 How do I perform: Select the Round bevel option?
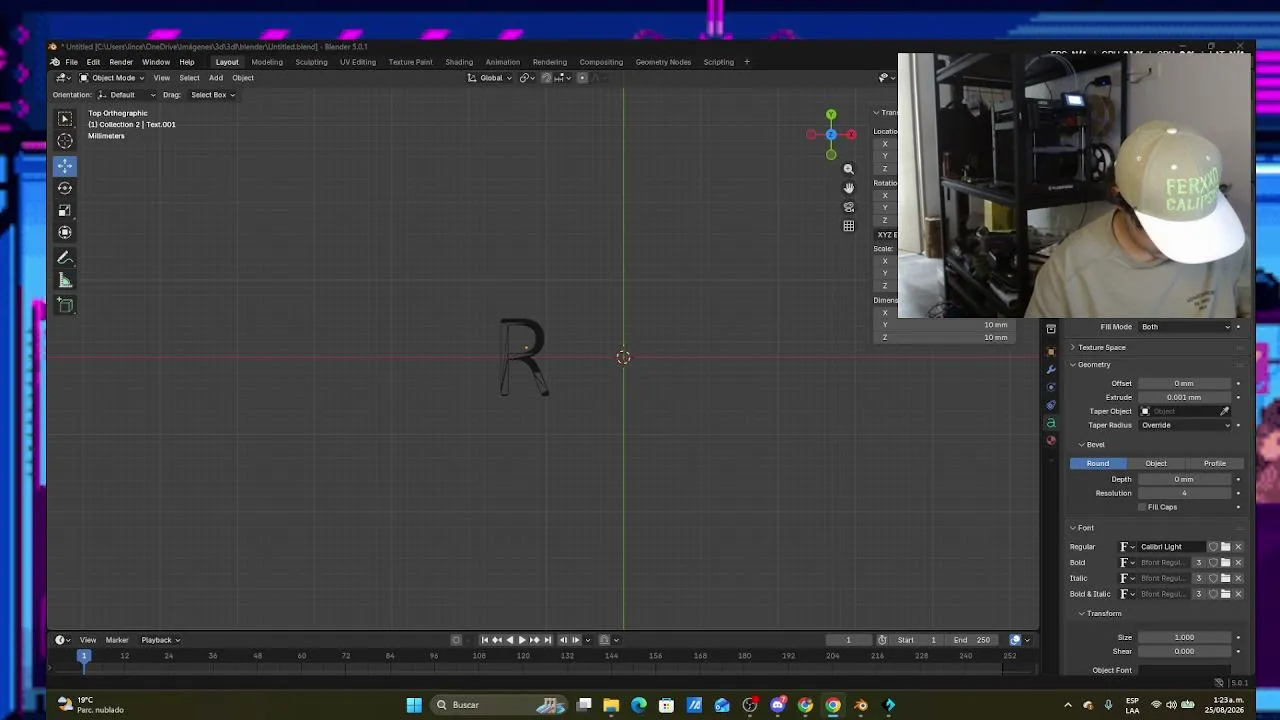(1098, 464)
